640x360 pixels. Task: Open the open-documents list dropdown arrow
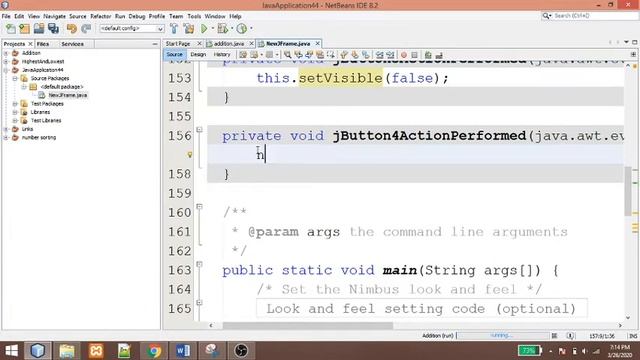(x=626, y=42)
